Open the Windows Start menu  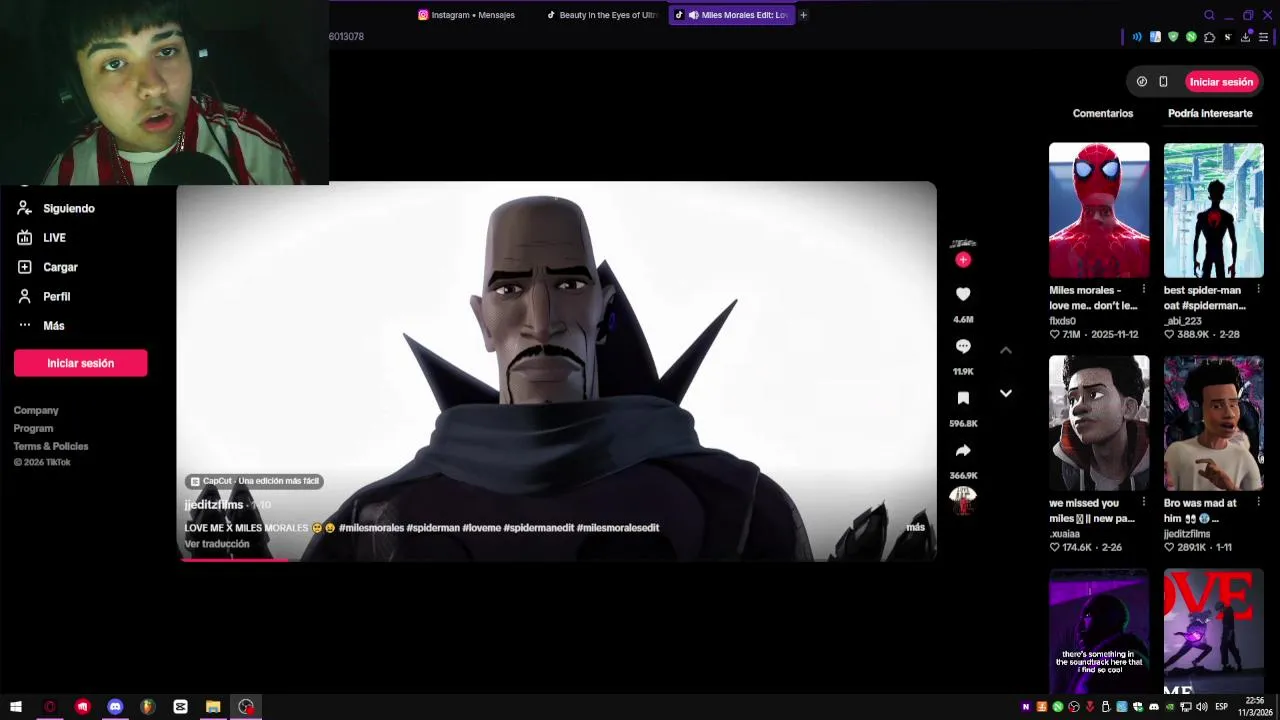coord(16,707)
